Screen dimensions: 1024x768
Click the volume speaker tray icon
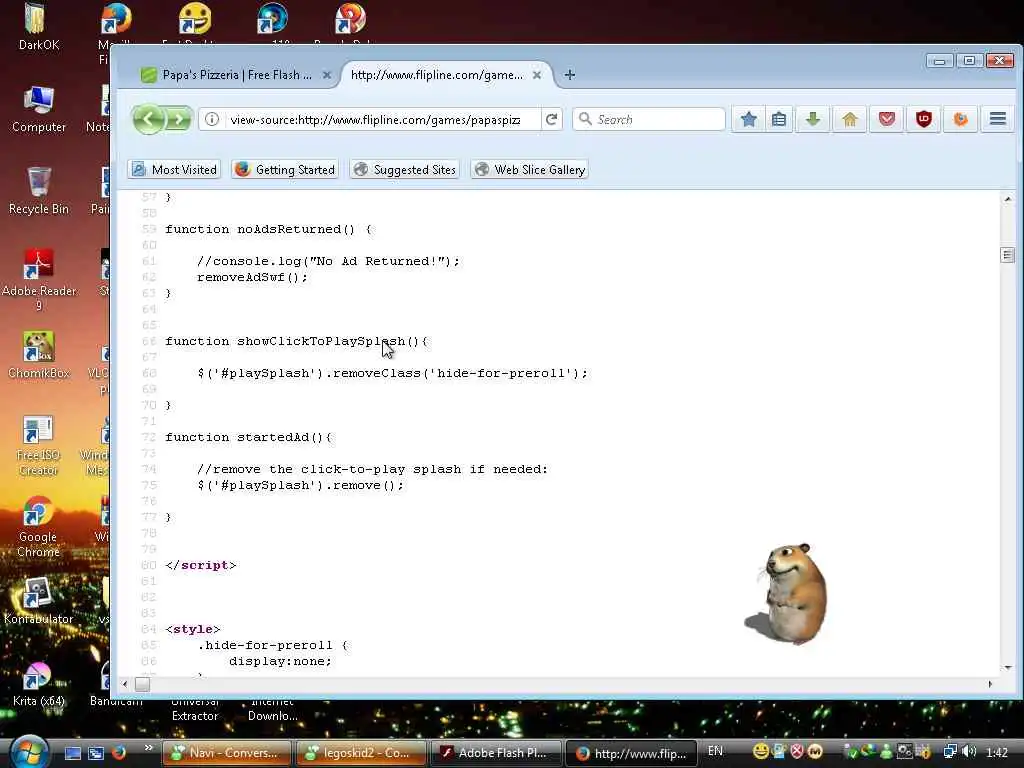(x=969, y=752)
